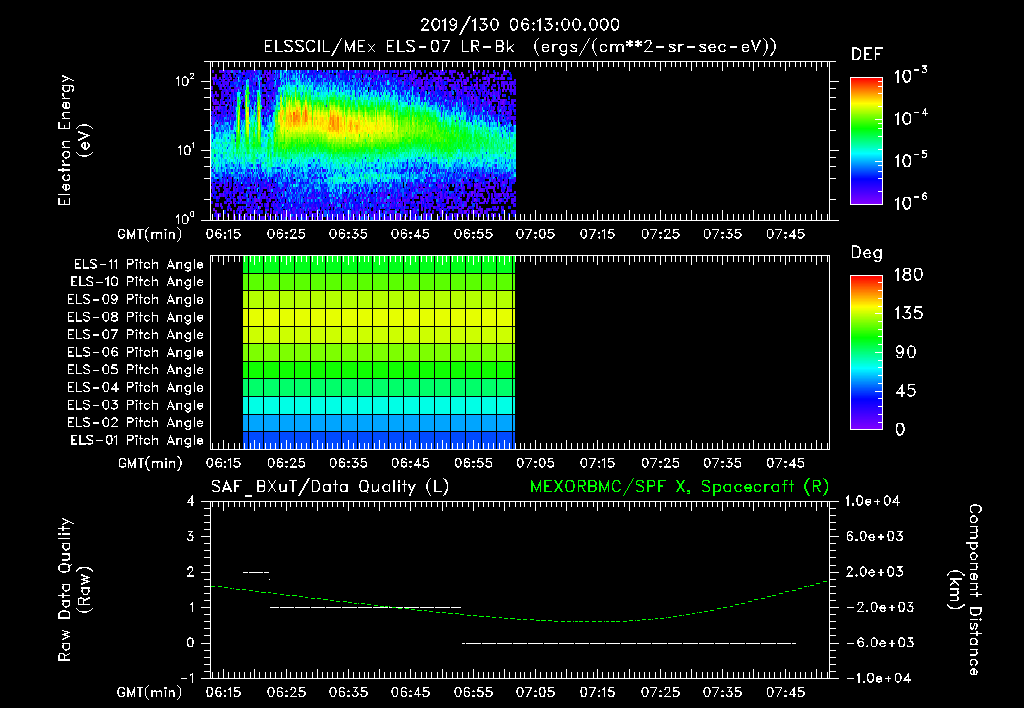Click the 'Raw Data Quality (Raw)' axis label
Screen dimensions: 1024x708
74,590
